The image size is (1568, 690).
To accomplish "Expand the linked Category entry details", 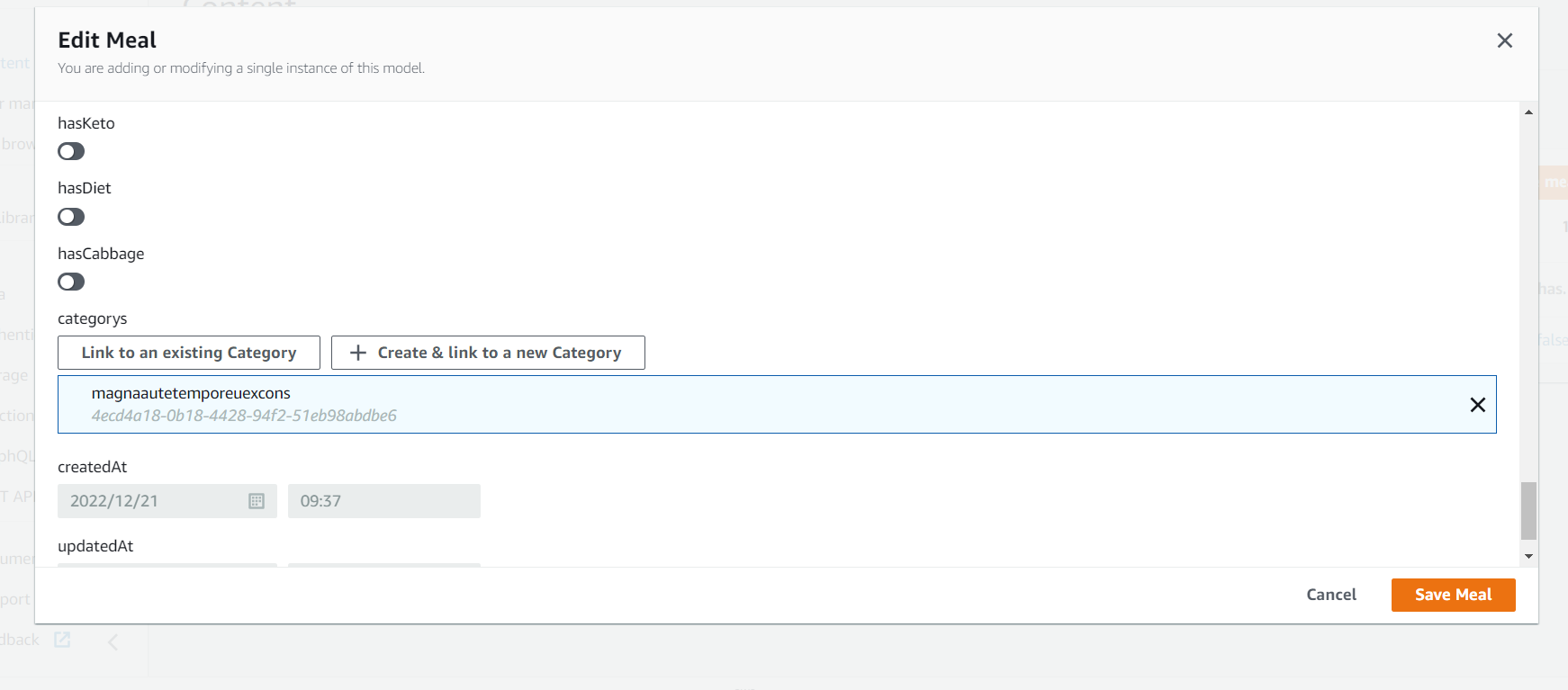I will (x=540, y=404).
